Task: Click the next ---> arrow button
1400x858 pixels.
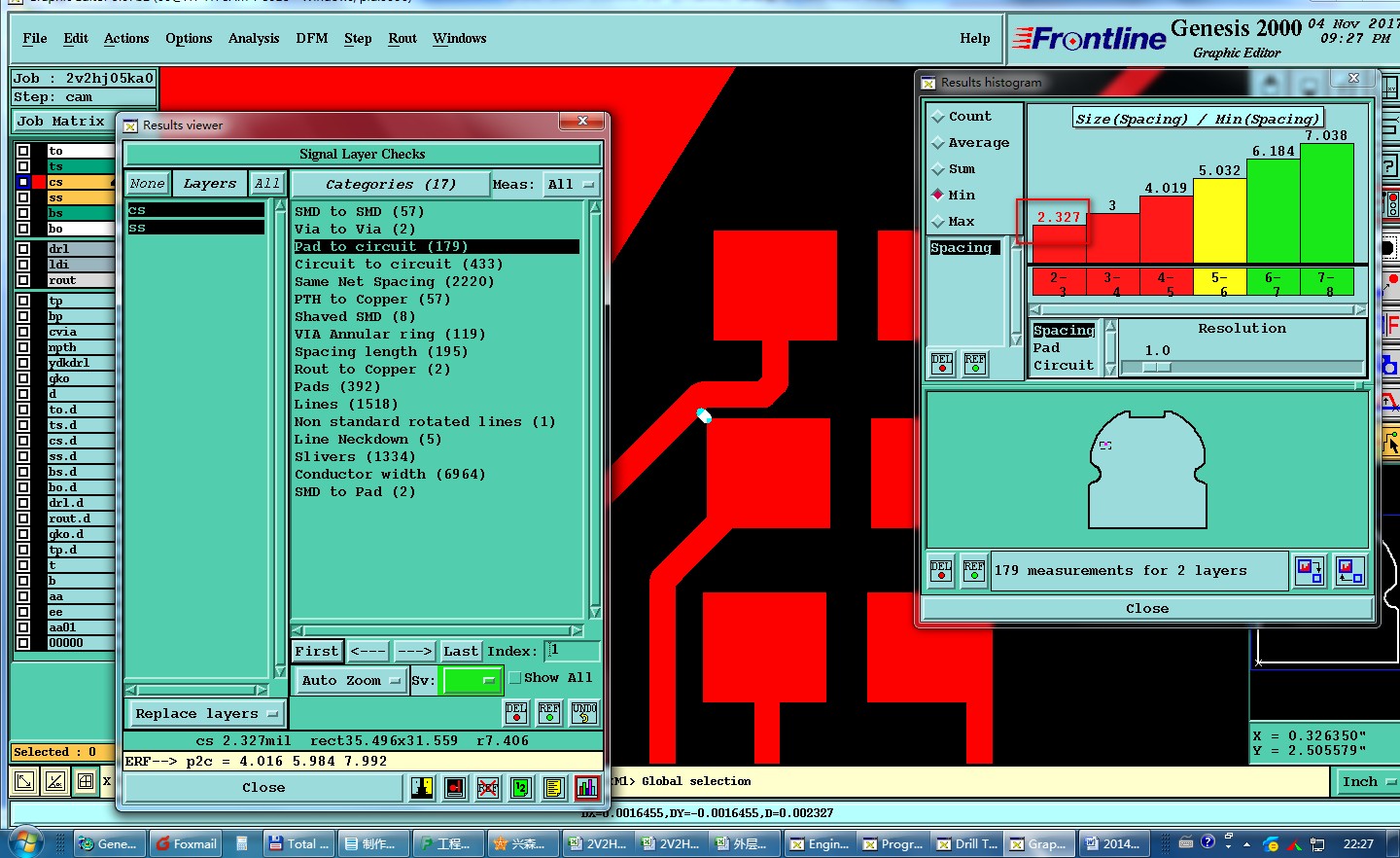Action: click(x=415, y=651)
